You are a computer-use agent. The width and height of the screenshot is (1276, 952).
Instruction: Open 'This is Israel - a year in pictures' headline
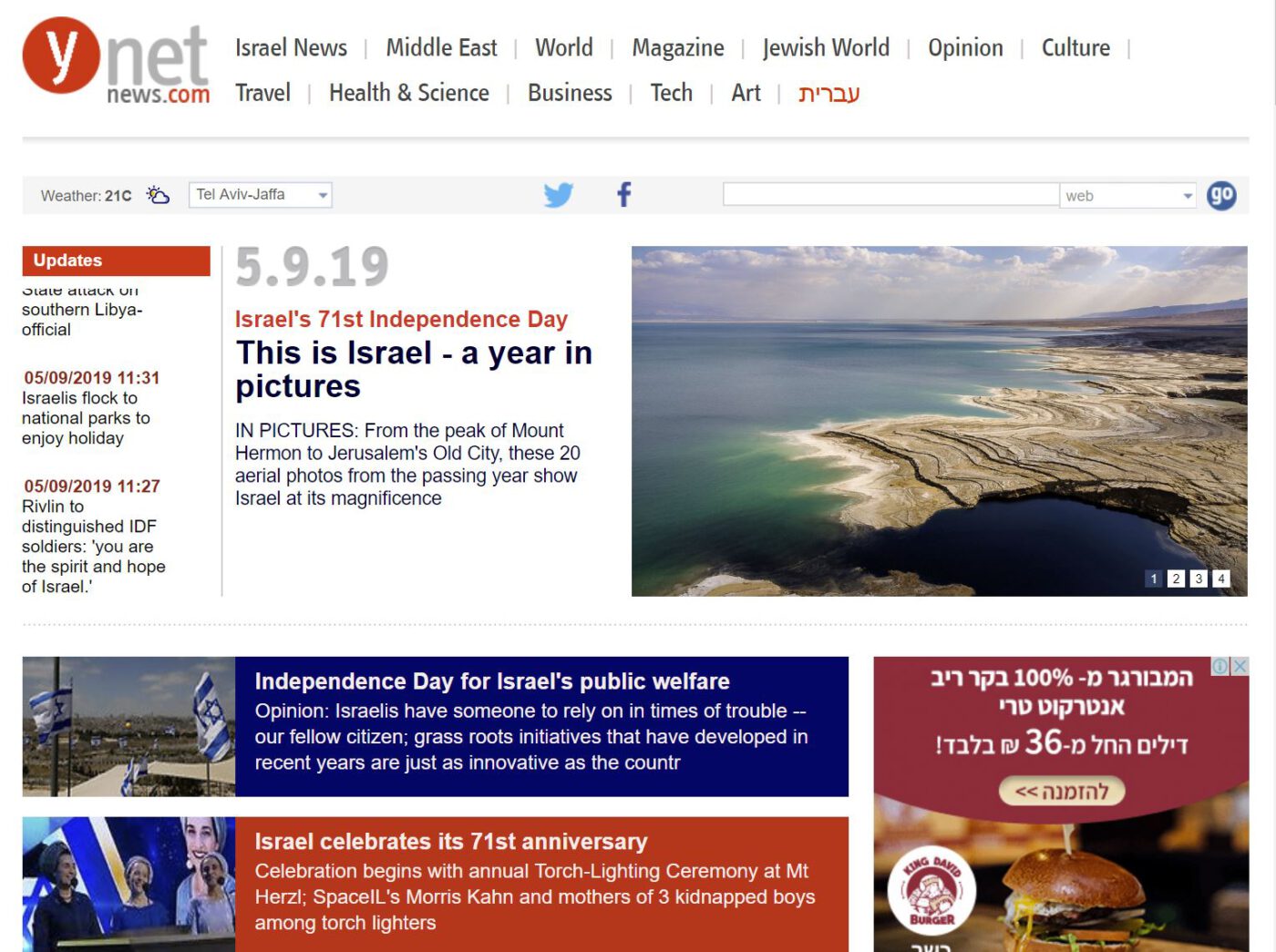pyautogui.click(x=414, y=369)
